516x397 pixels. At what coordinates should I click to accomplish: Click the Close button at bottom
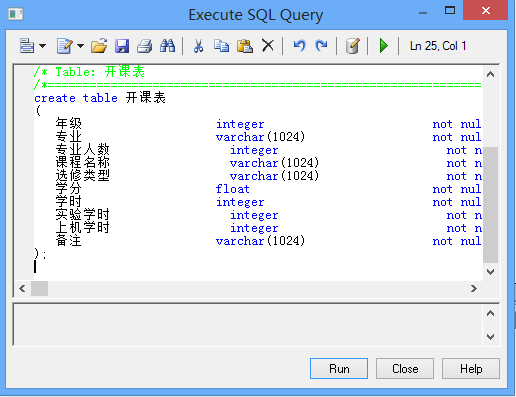[x=405, y=369]
